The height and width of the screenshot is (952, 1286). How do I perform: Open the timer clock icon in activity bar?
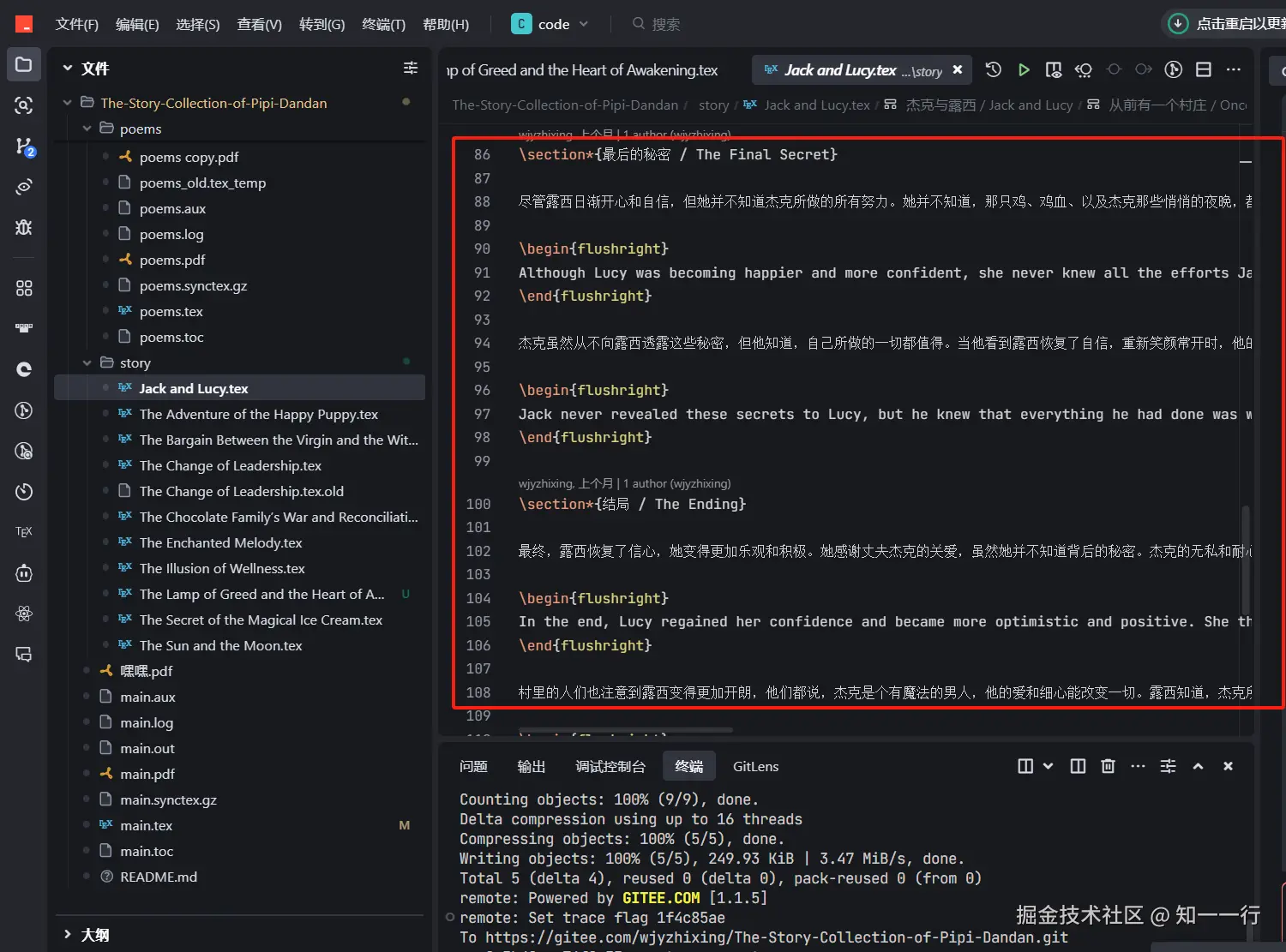click(x=24, y=492)
